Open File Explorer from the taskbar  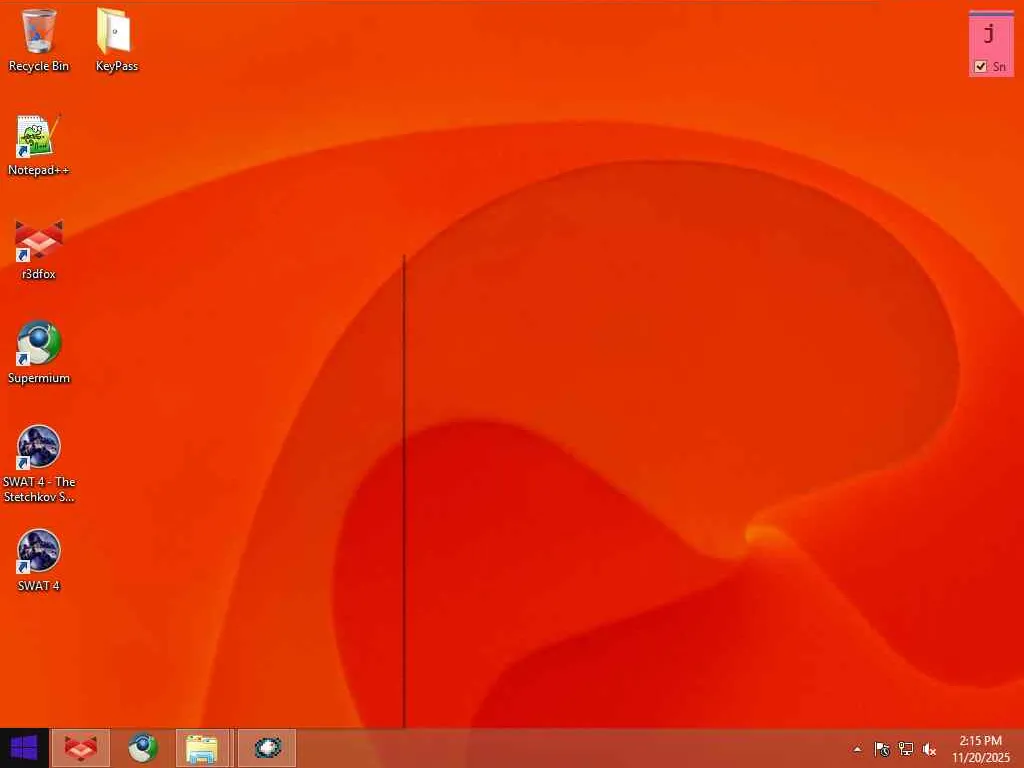(x=202, y=748)
